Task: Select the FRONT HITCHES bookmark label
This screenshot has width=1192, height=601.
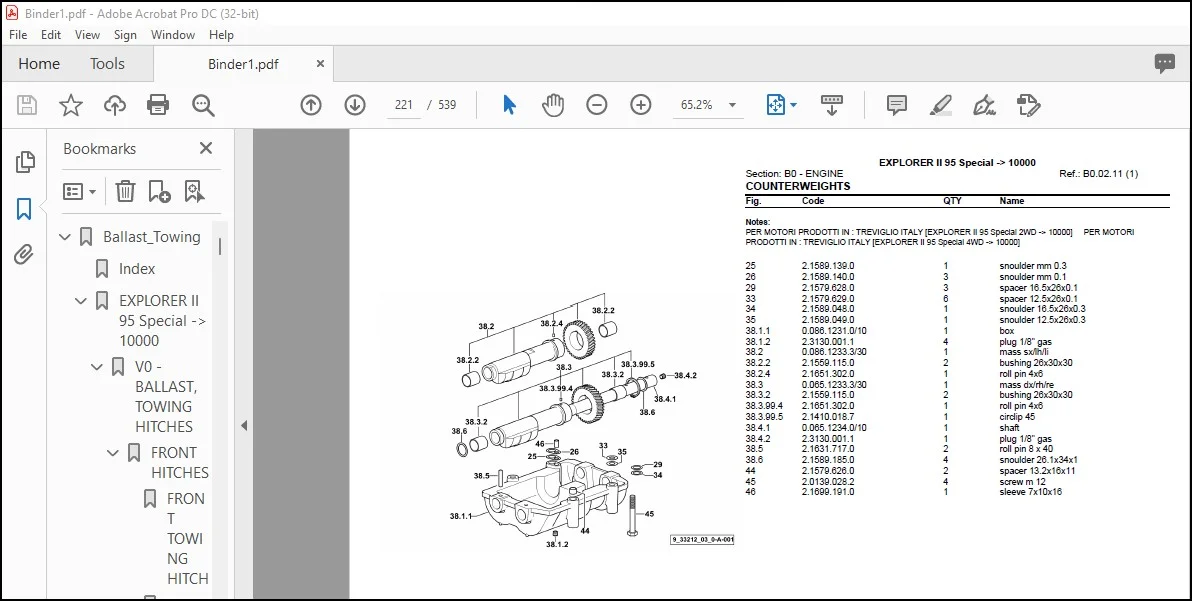Action: 179,462
